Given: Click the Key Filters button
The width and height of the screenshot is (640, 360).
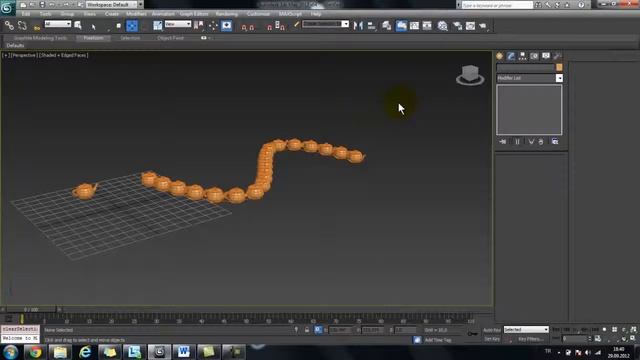Looking at the screenshot, I should 530,339.
